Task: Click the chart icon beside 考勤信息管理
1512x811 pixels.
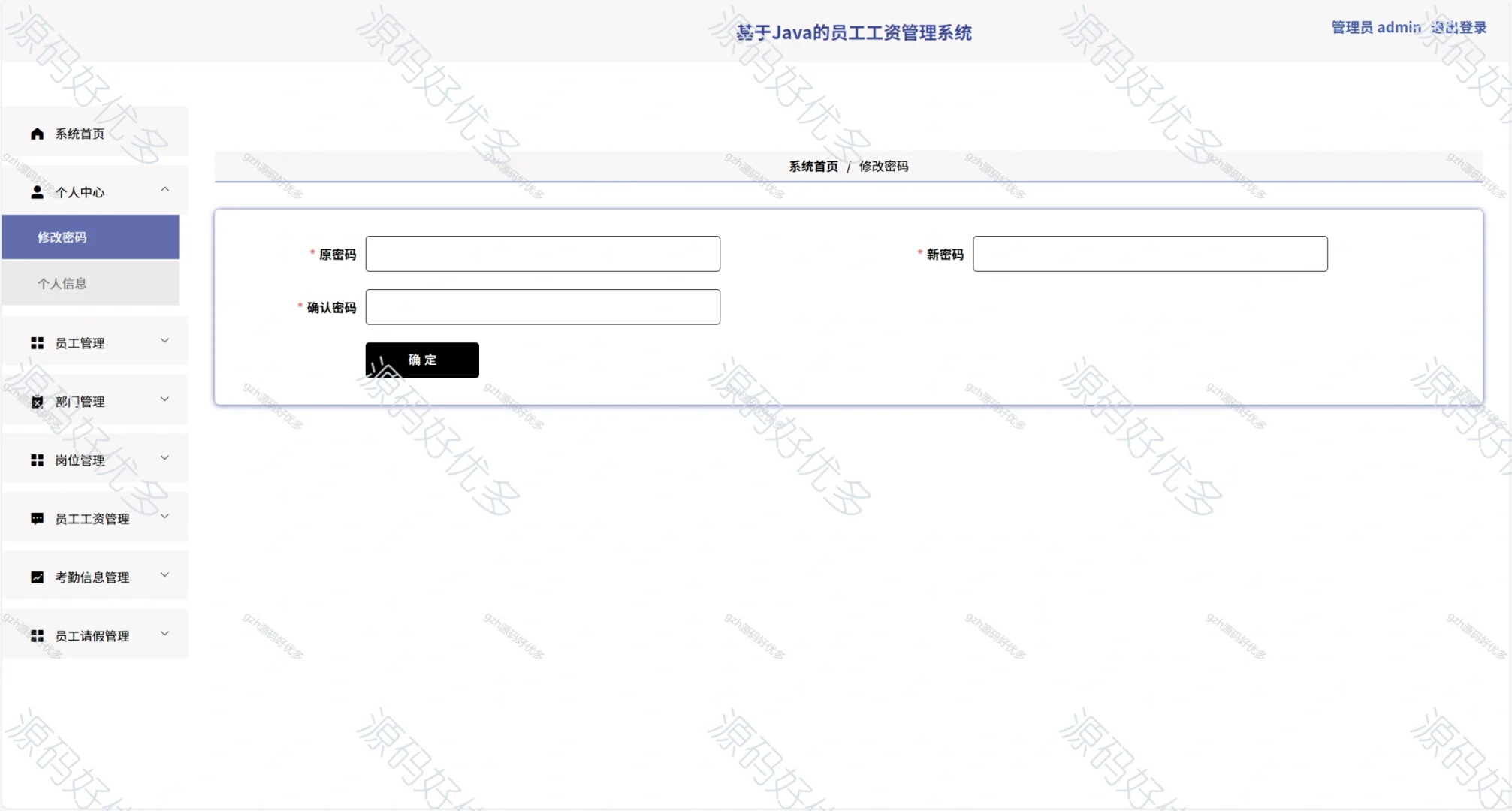Action: pyautogui.click(x=36, y=577)
